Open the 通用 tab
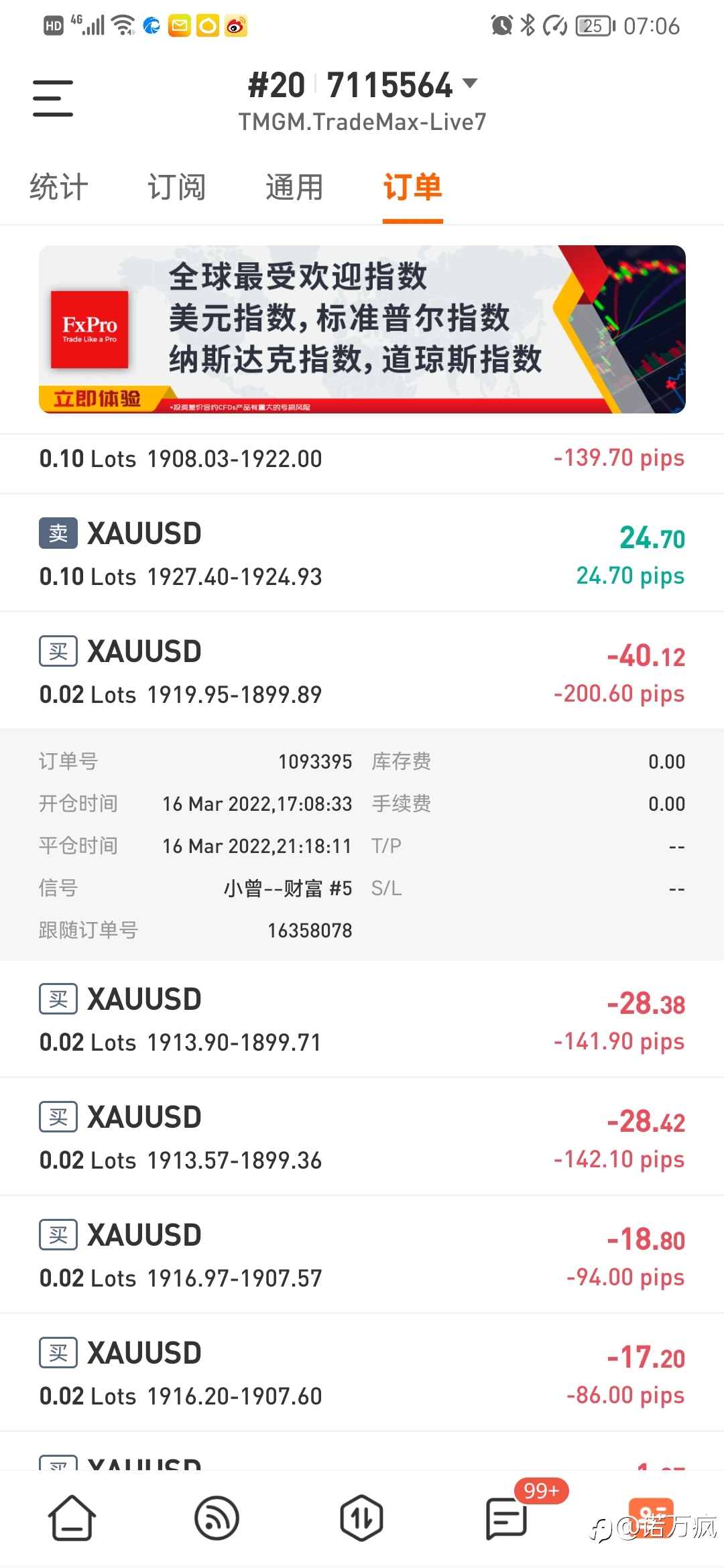Image resolution: width=724 pixels, height=1568 pixels. [294, 187]
